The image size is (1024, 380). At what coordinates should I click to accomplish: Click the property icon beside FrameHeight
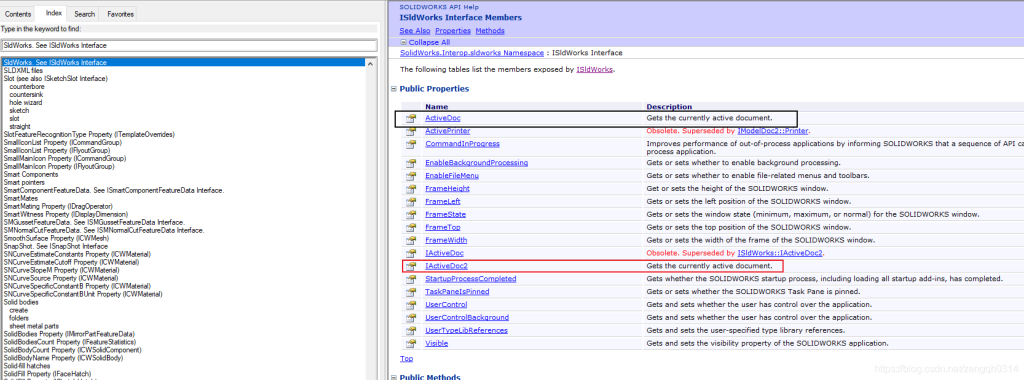tap(411, 189)
